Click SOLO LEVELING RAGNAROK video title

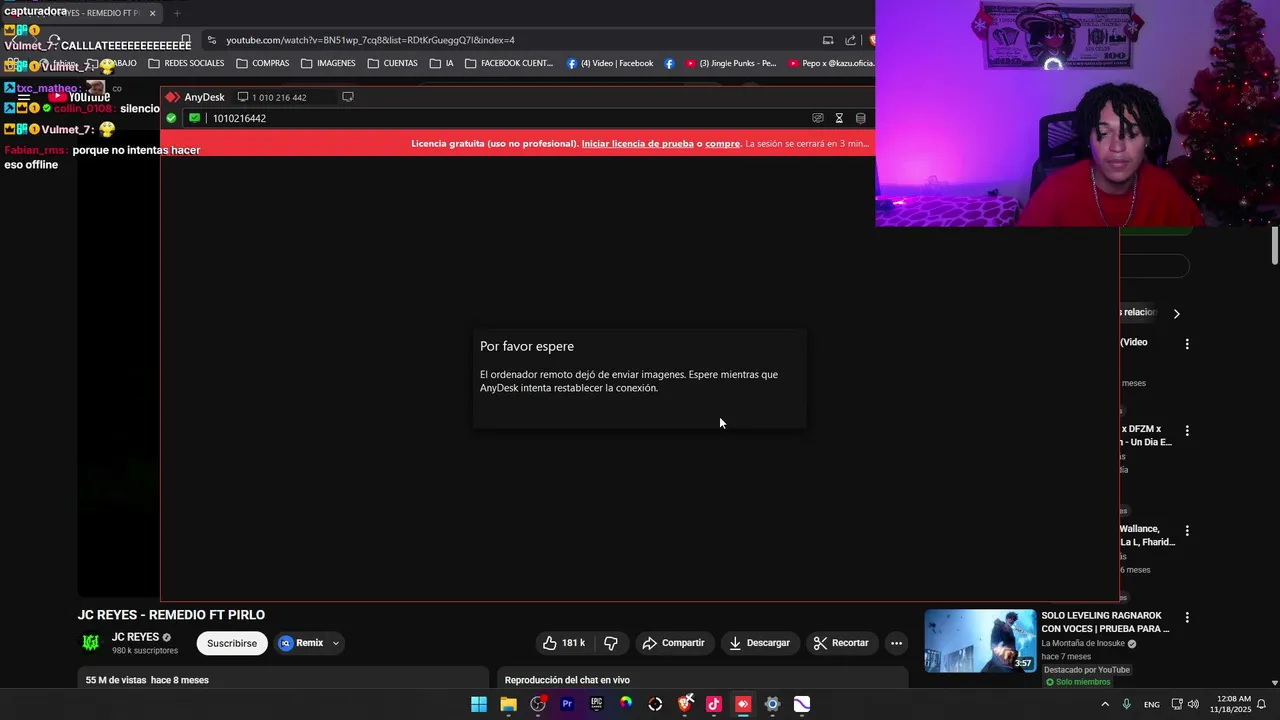(x=1105, y=622)
